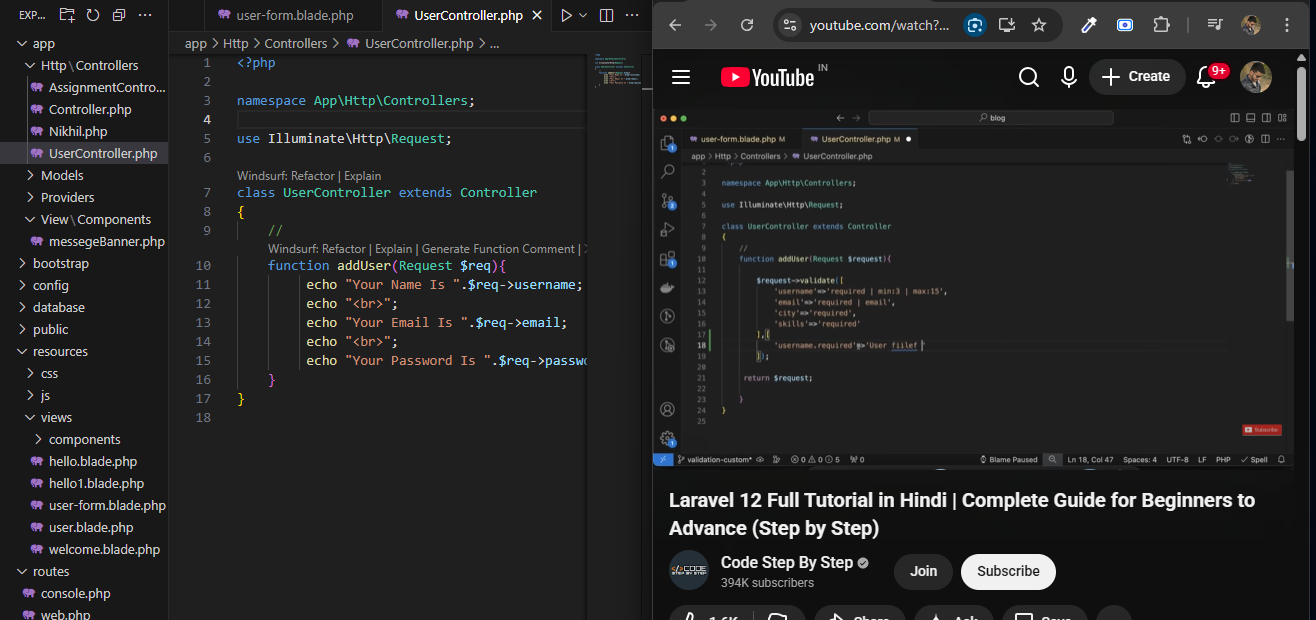Switch to user-form.blade.php tab
This screenshot has height=620, width=1316.
[294, 15]
